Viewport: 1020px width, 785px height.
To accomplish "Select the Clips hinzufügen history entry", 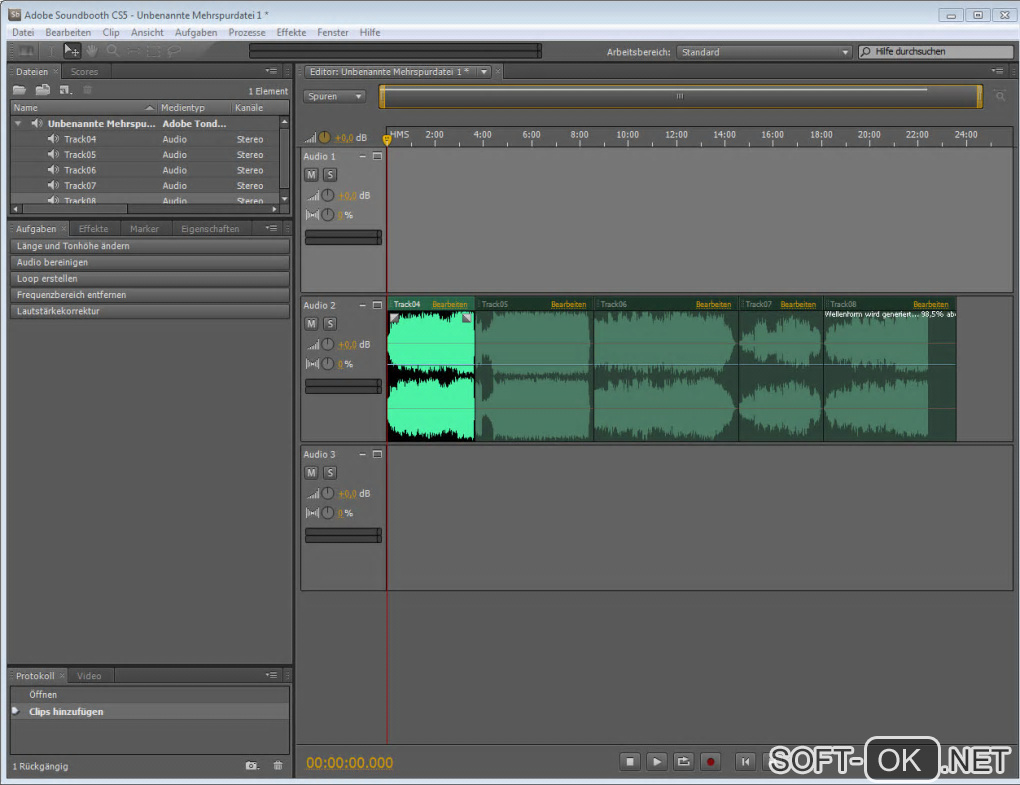I will point(150,712).
